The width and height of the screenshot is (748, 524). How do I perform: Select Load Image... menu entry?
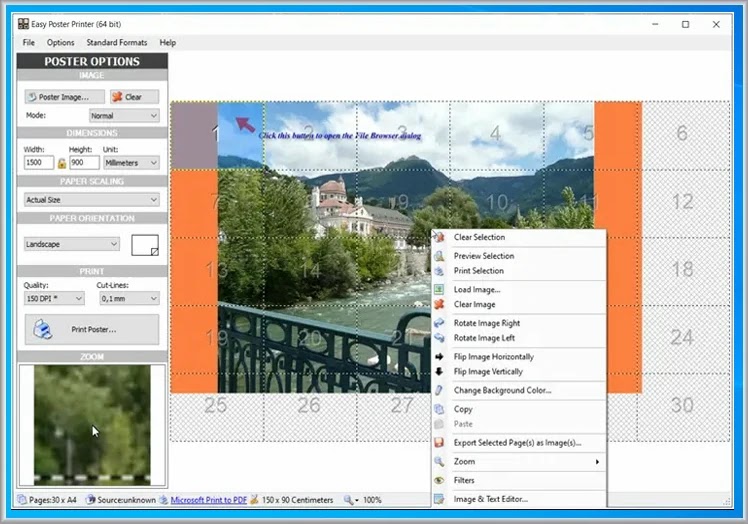coord(519,289)
